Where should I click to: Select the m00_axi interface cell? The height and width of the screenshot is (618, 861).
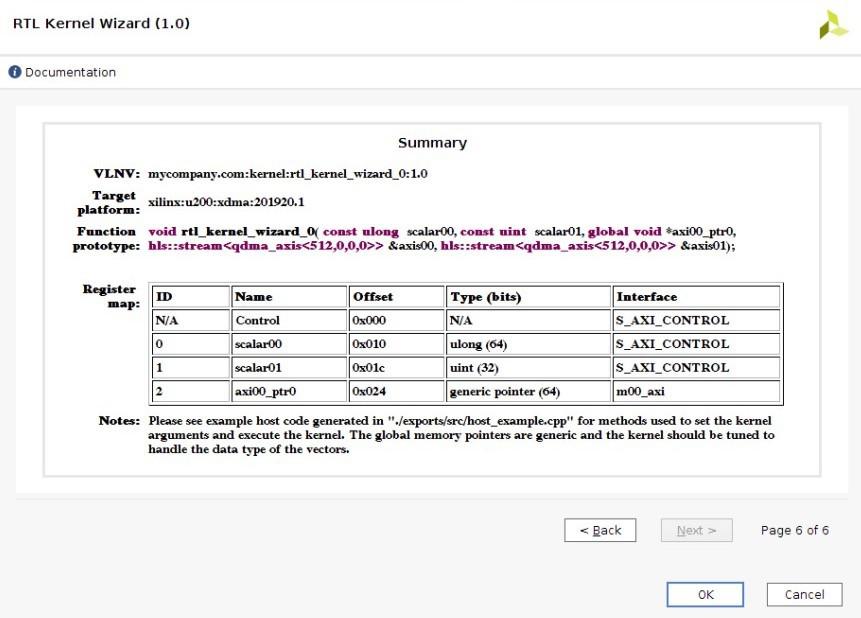(x=696, y=391)
